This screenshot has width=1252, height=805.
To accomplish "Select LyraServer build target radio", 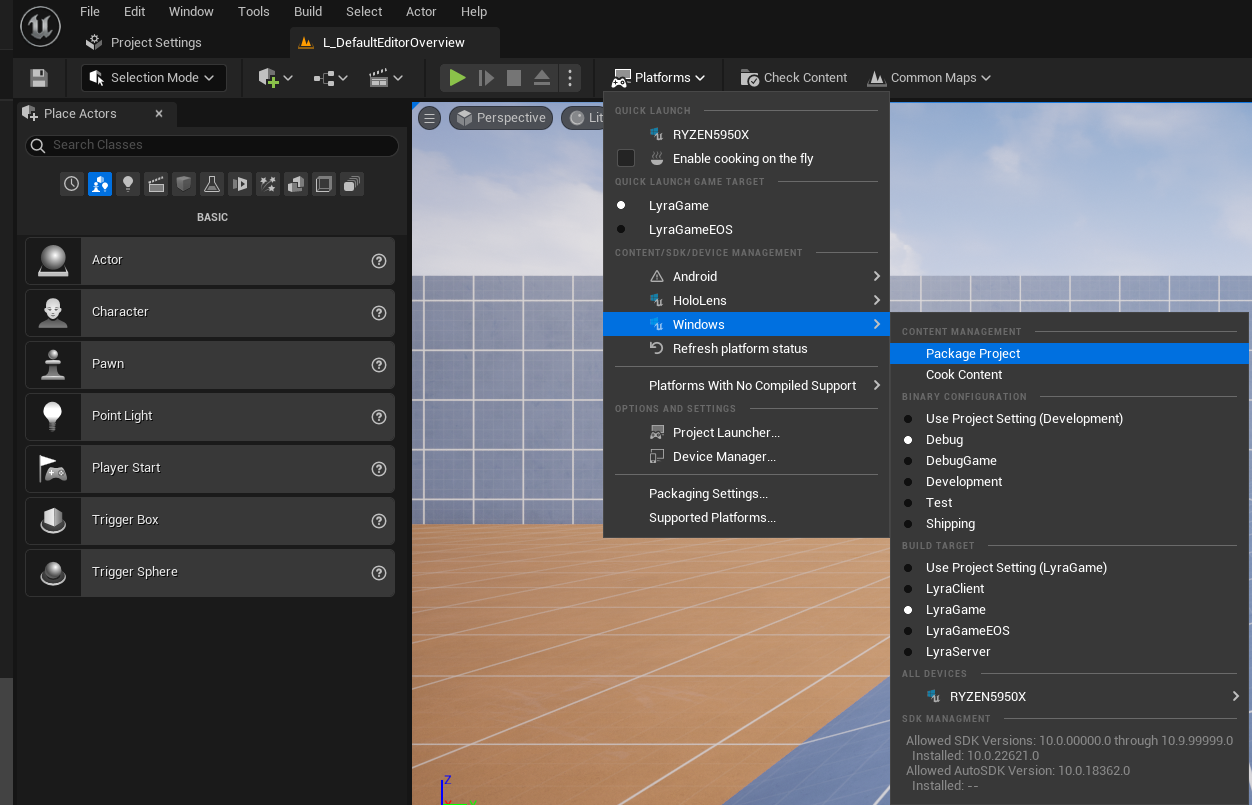I will click(x=908, y=652).
